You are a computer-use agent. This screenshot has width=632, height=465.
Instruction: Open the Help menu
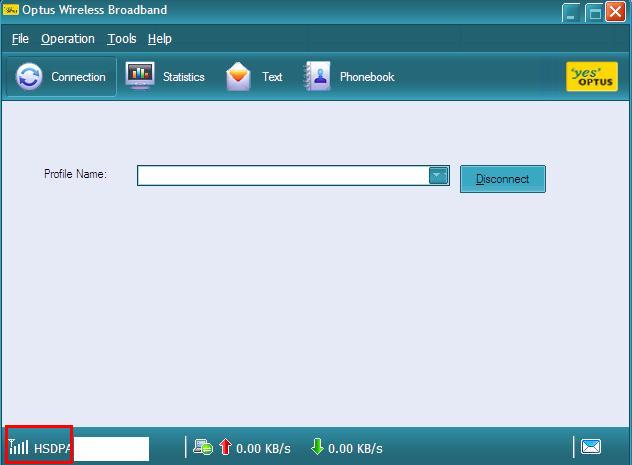[160, 39]
